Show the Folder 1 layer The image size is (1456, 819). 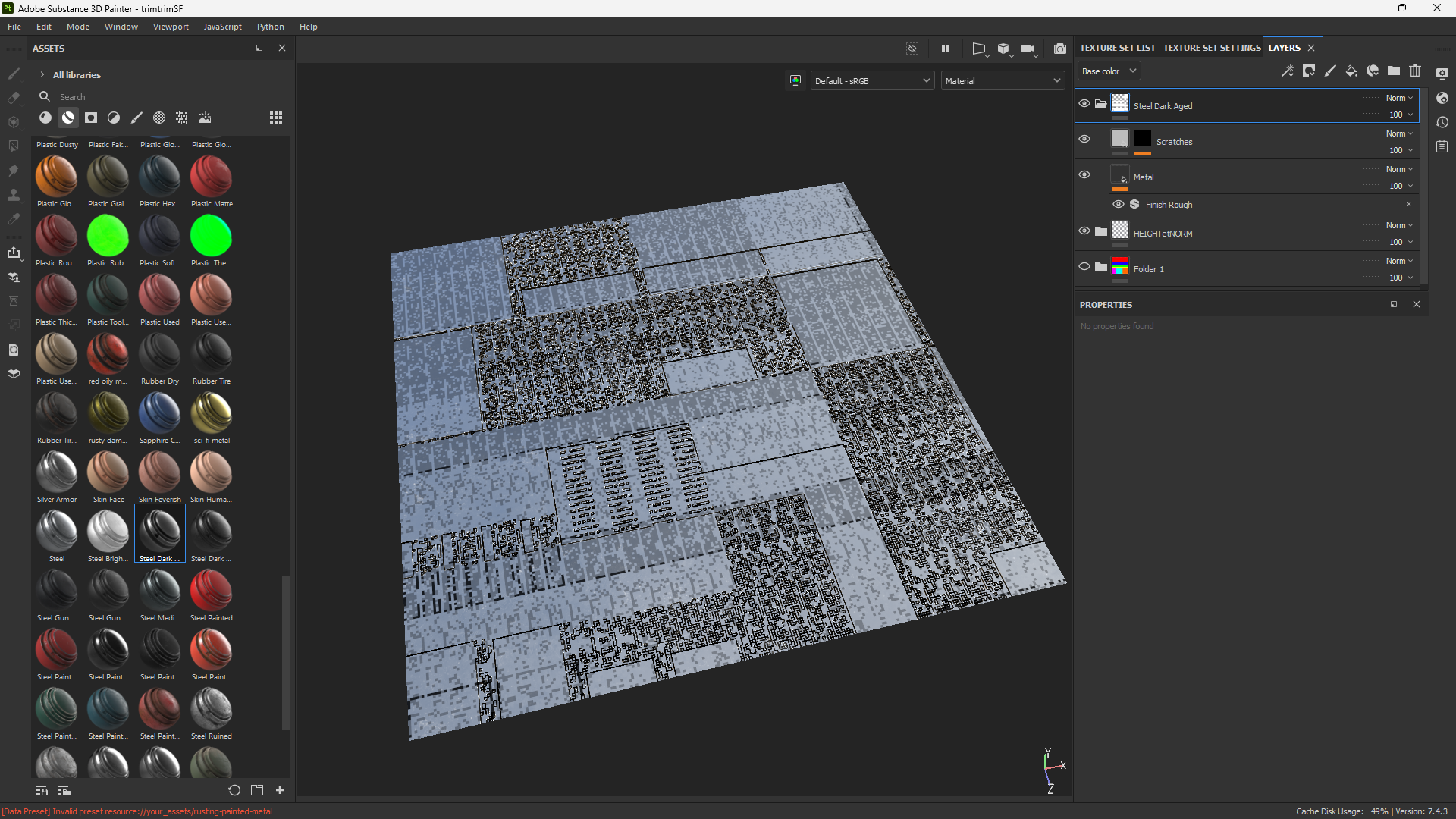point(1084,266)
